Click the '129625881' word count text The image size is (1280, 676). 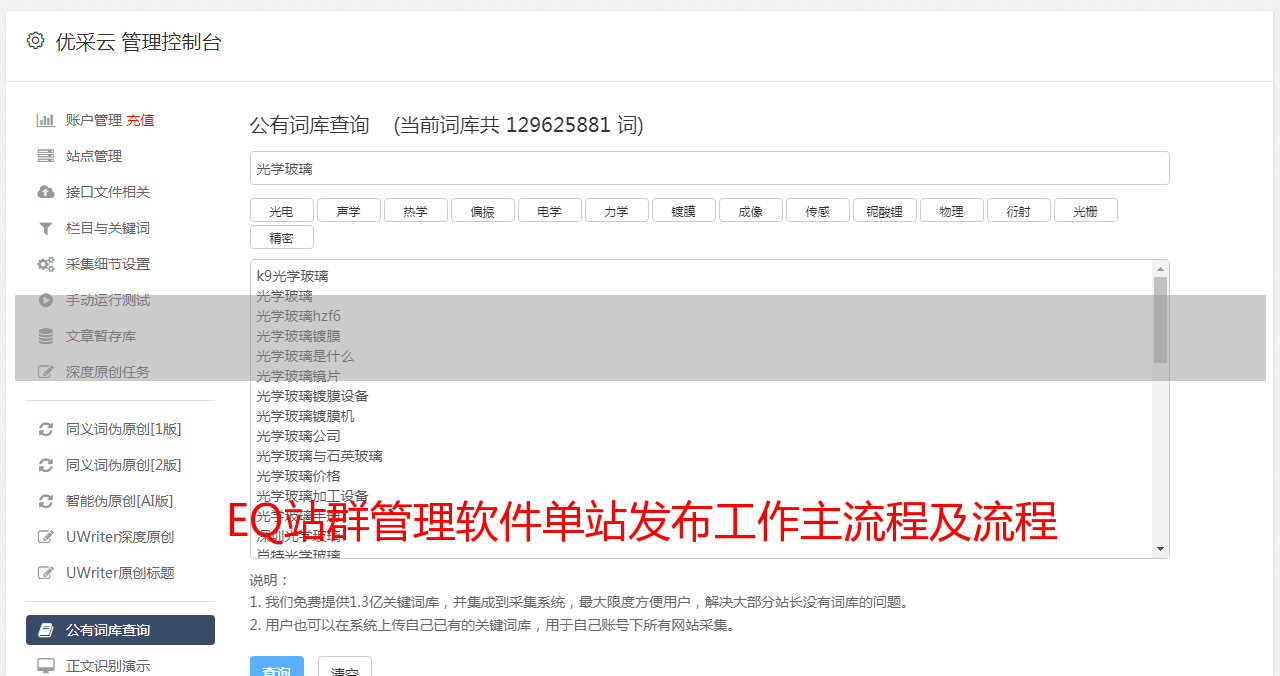[558, 125]
